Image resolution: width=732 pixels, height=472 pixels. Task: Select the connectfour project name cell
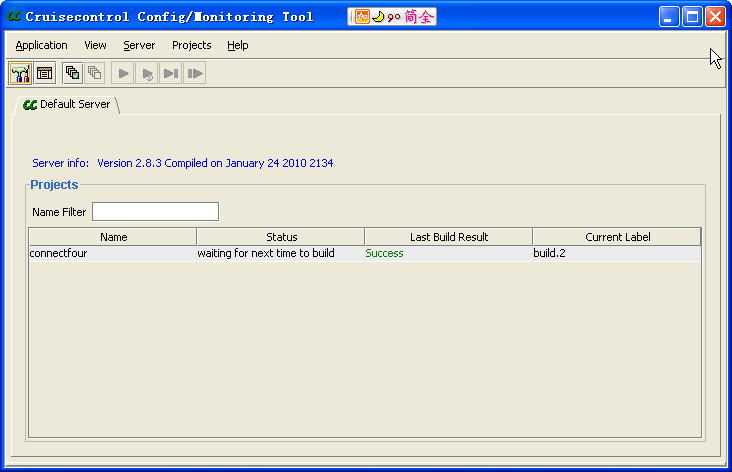tap(113, 254)
